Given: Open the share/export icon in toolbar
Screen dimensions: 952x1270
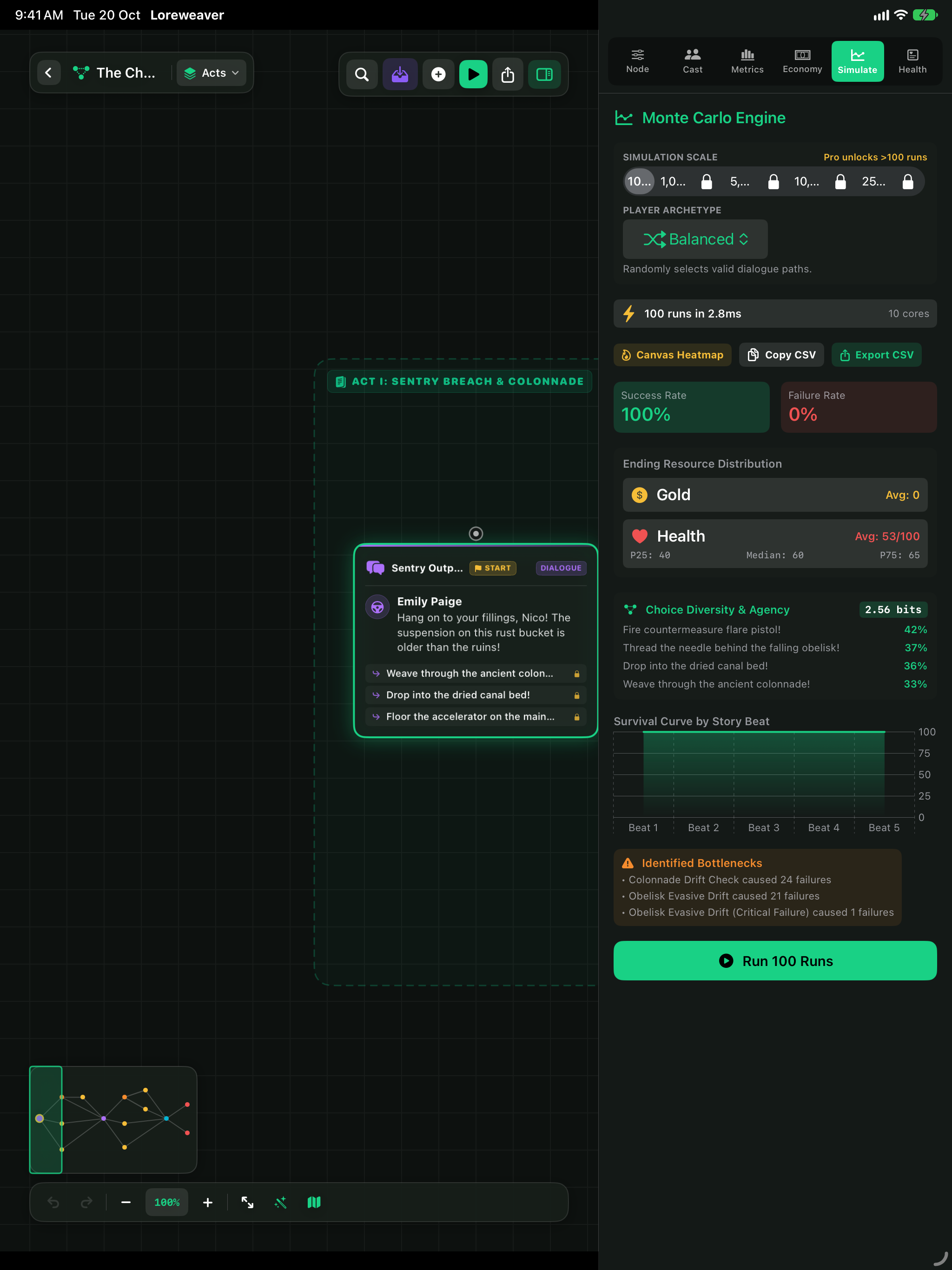Looking at the screenshot, I should (x=508, y=74).
